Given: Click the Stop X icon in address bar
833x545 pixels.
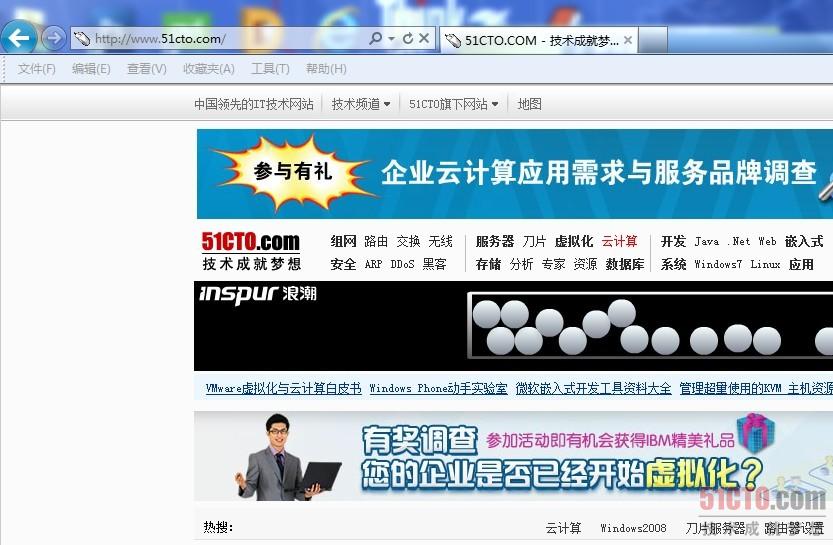Looking at the screenshot, I should [424, 38].
